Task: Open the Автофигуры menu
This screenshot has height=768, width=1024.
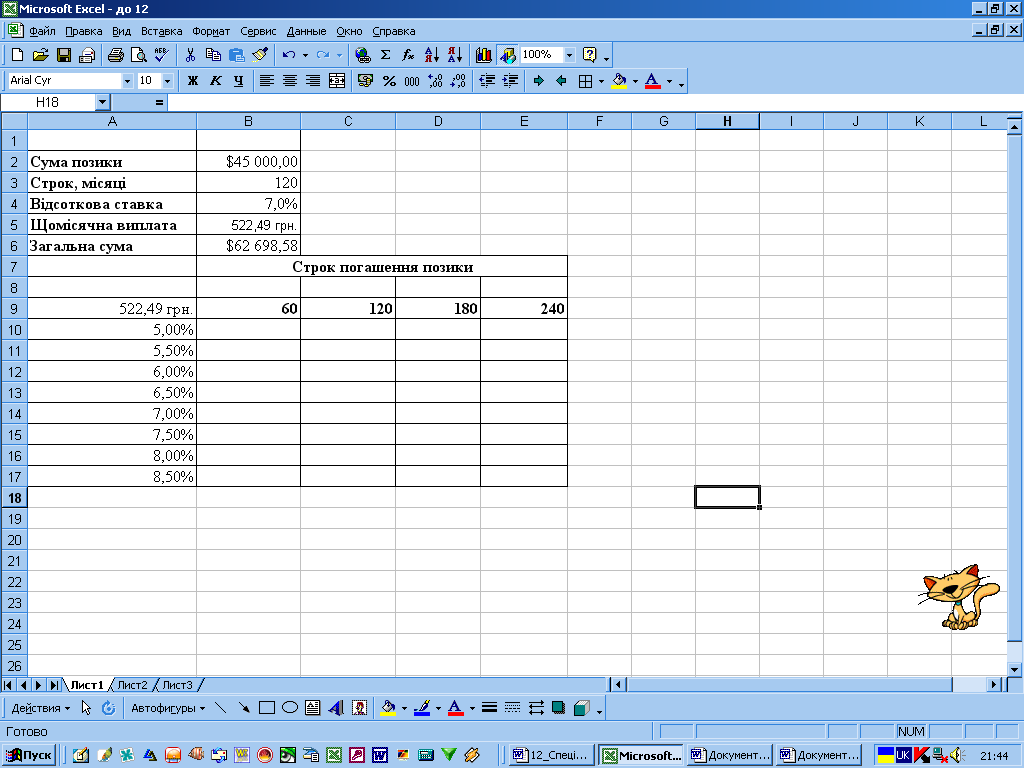Action: coord(168,708)
